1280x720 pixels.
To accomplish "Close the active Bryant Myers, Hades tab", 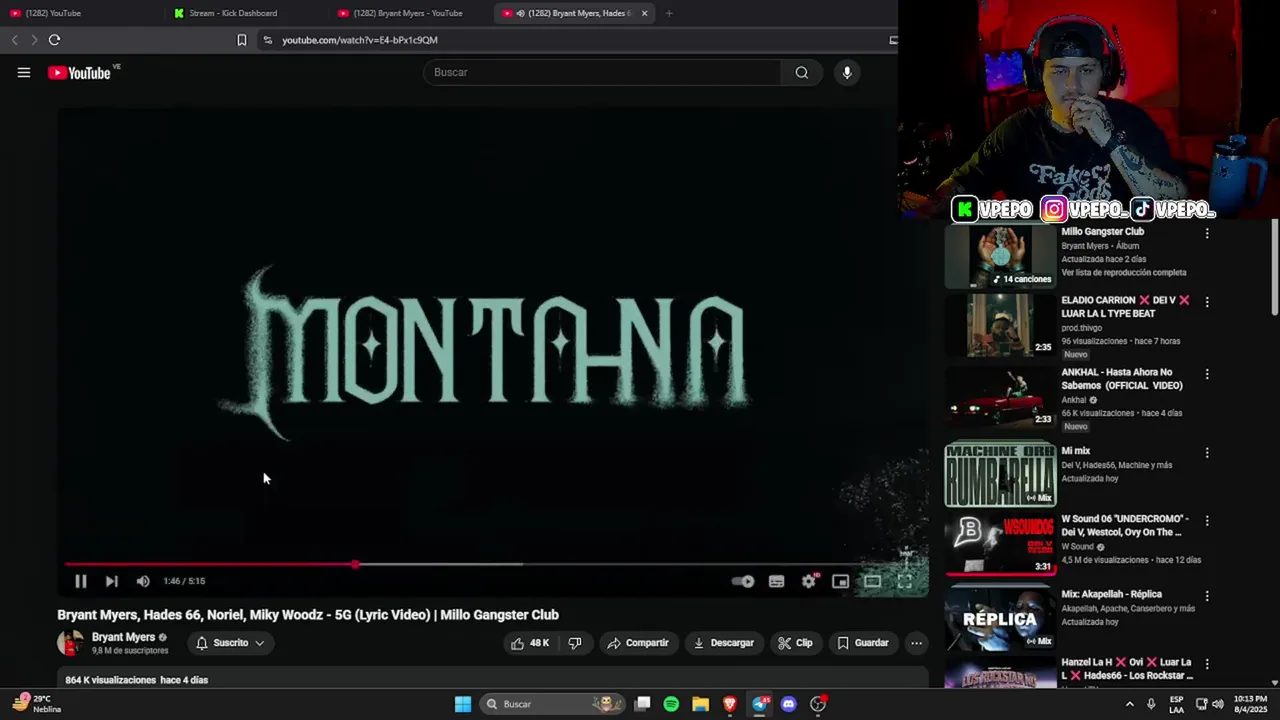I will [x=644, y=13].
